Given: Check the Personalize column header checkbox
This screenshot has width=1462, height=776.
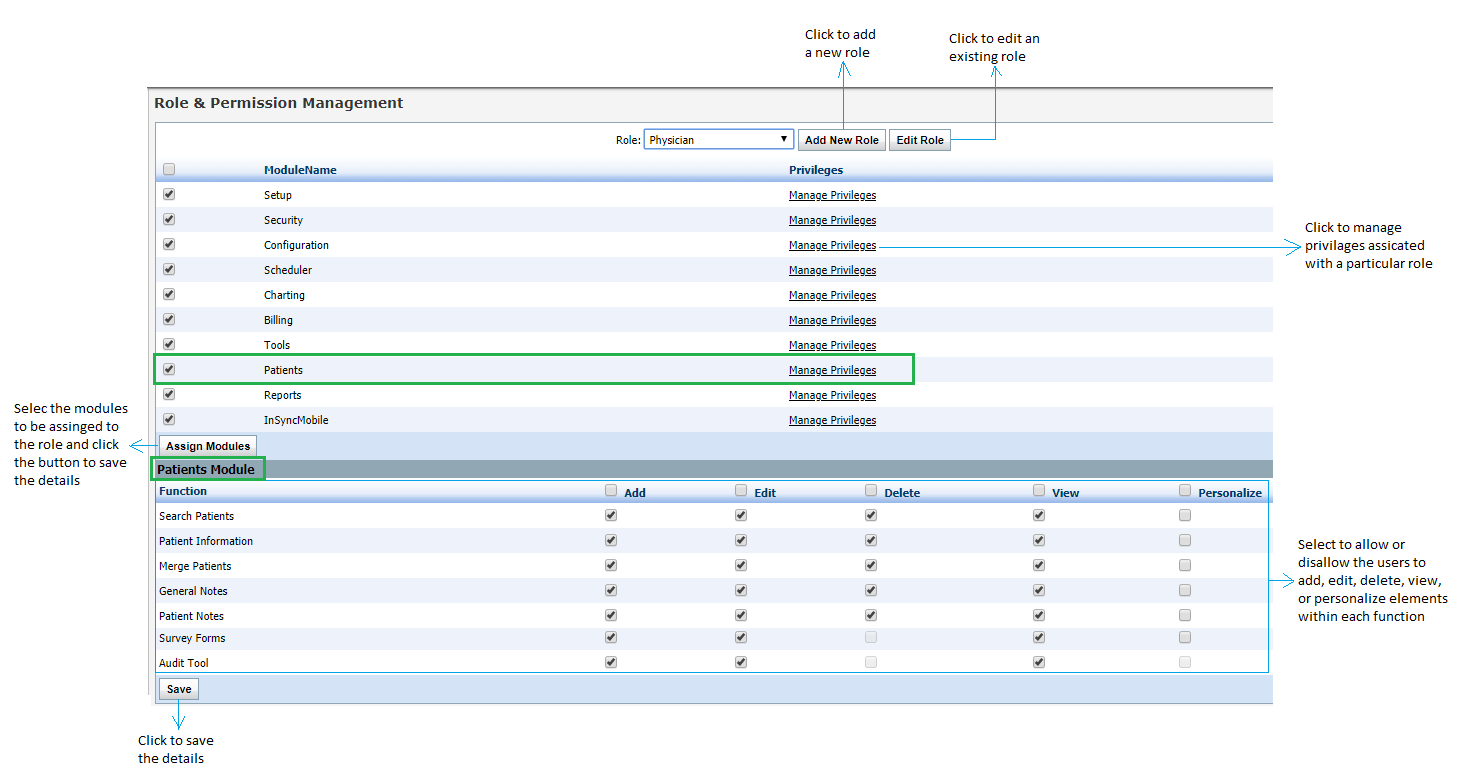Looking at the screenshot, I should pos(1185,490).
